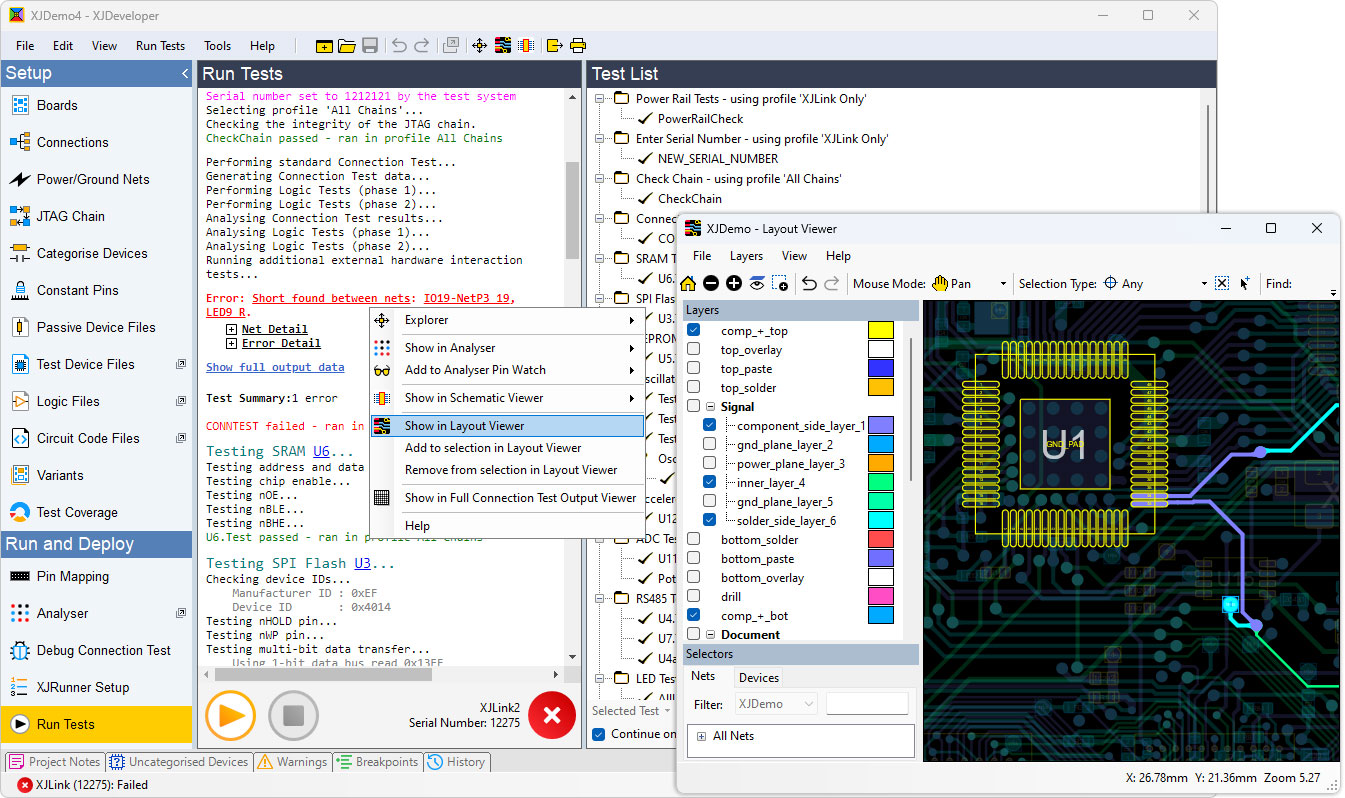Toggle the component_side_layer_1 checkbox
Image resolution: width=1345 pixels, height=798 pixels.
(710, 425)
